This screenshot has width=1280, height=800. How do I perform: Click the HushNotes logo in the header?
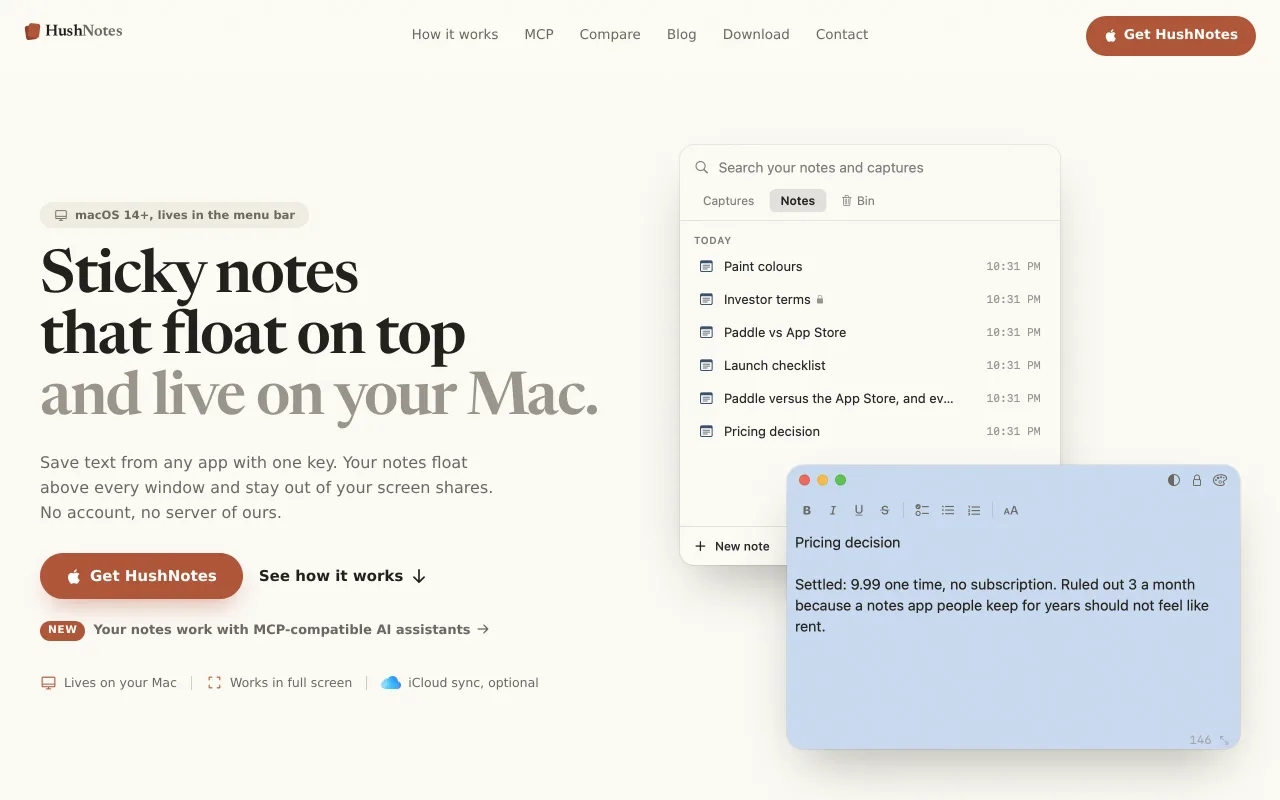(x=74, y=31)
